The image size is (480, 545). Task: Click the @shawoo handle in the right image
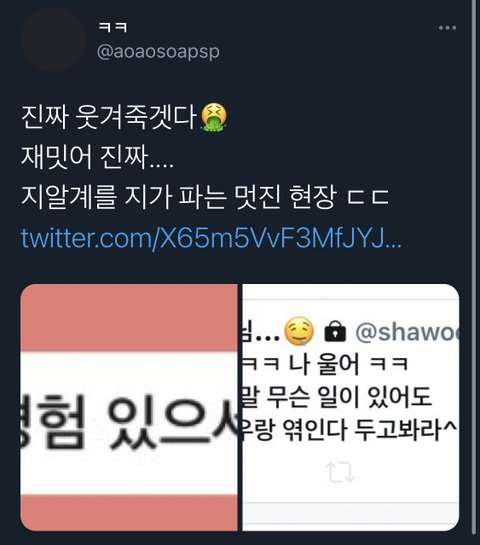pyautogui.click(x=407, y=332)
